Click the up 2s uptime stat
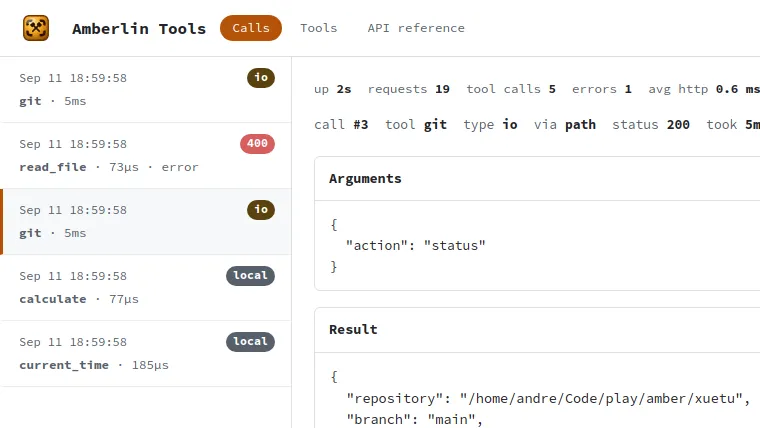Image resolution: width=760 pixels, height=428 pixels. [x=332, y=89]
